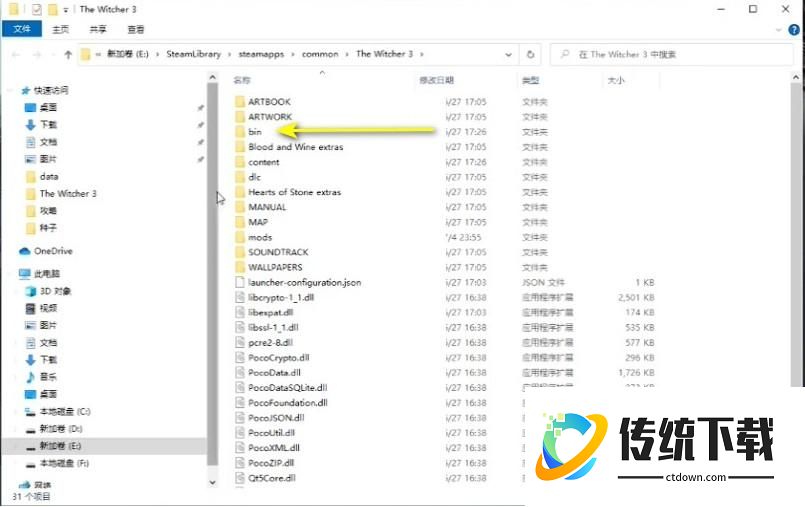Sort by the 修改日期 column header
Screen dimensions: 805x507
coord(436,80)
